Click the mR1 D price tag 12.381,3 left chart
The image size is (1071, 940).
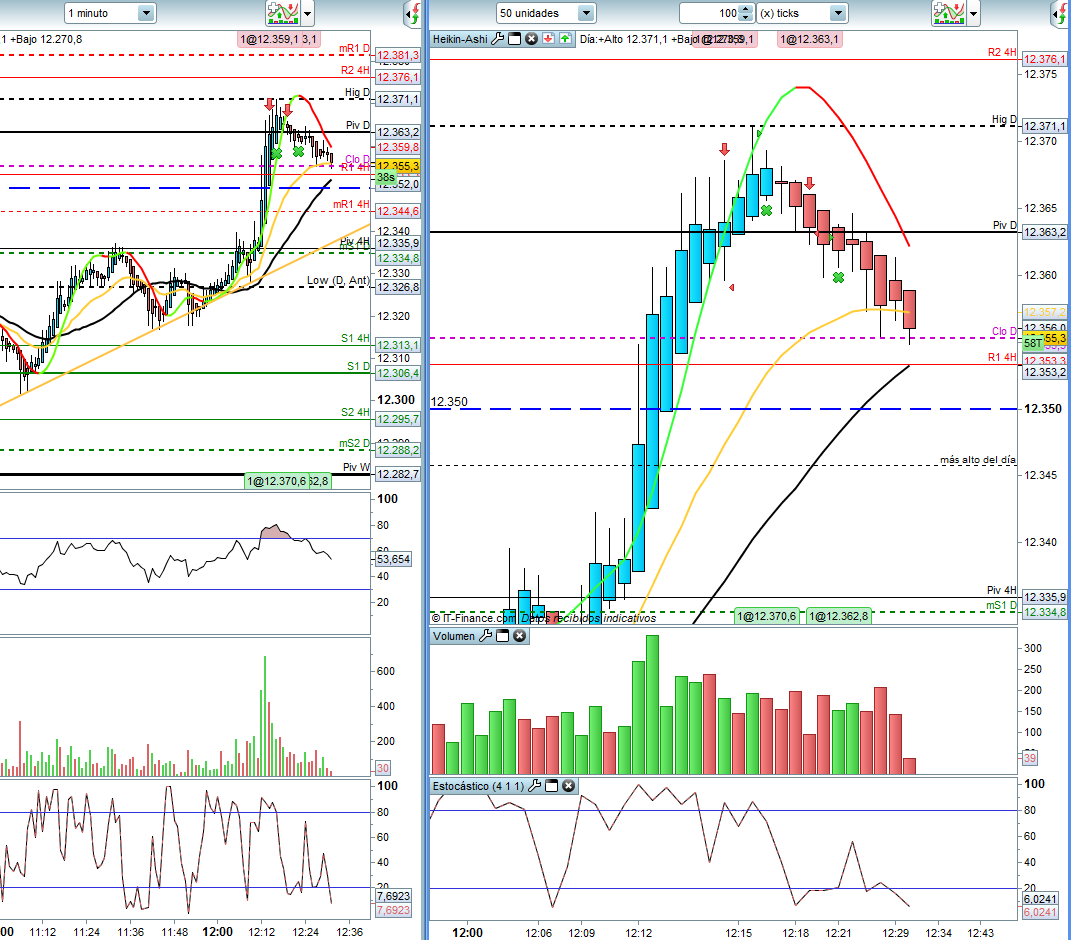pos(398,55)
